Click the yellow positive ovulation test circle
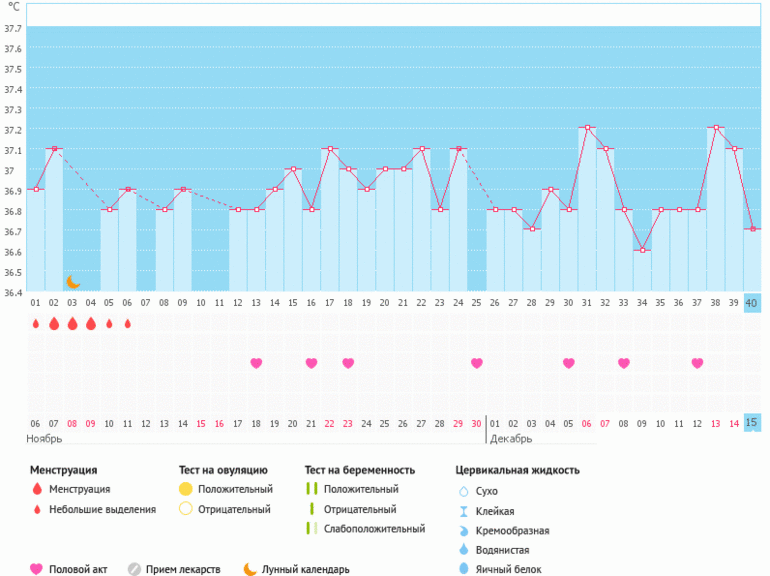The image size is (770, 576). click(186, 489)
